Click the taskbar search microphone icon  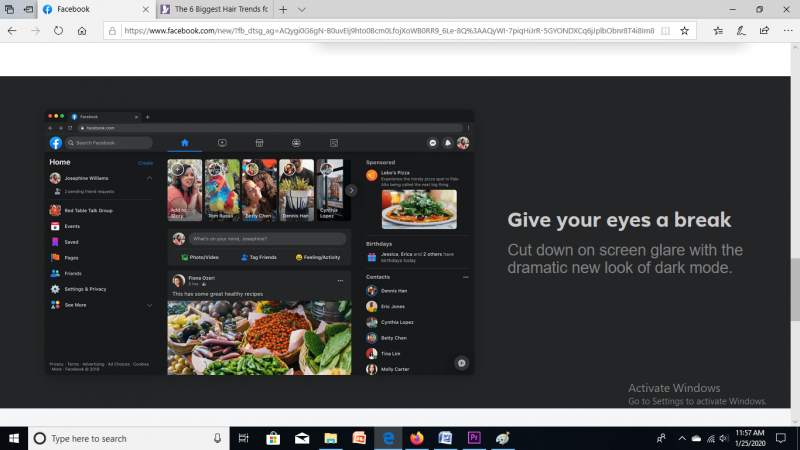tap(217, 438)
